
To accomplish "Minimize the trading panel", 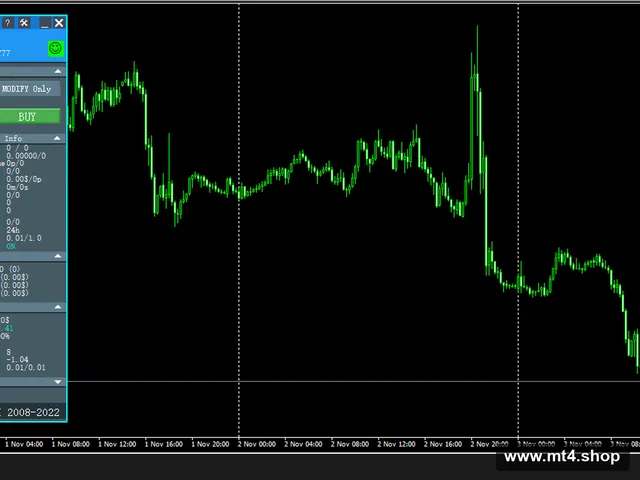I will click(44, 23).
